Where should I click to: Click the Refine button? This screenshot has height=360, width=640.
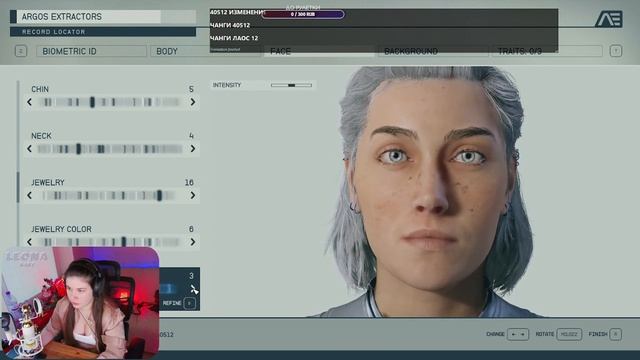179,303
